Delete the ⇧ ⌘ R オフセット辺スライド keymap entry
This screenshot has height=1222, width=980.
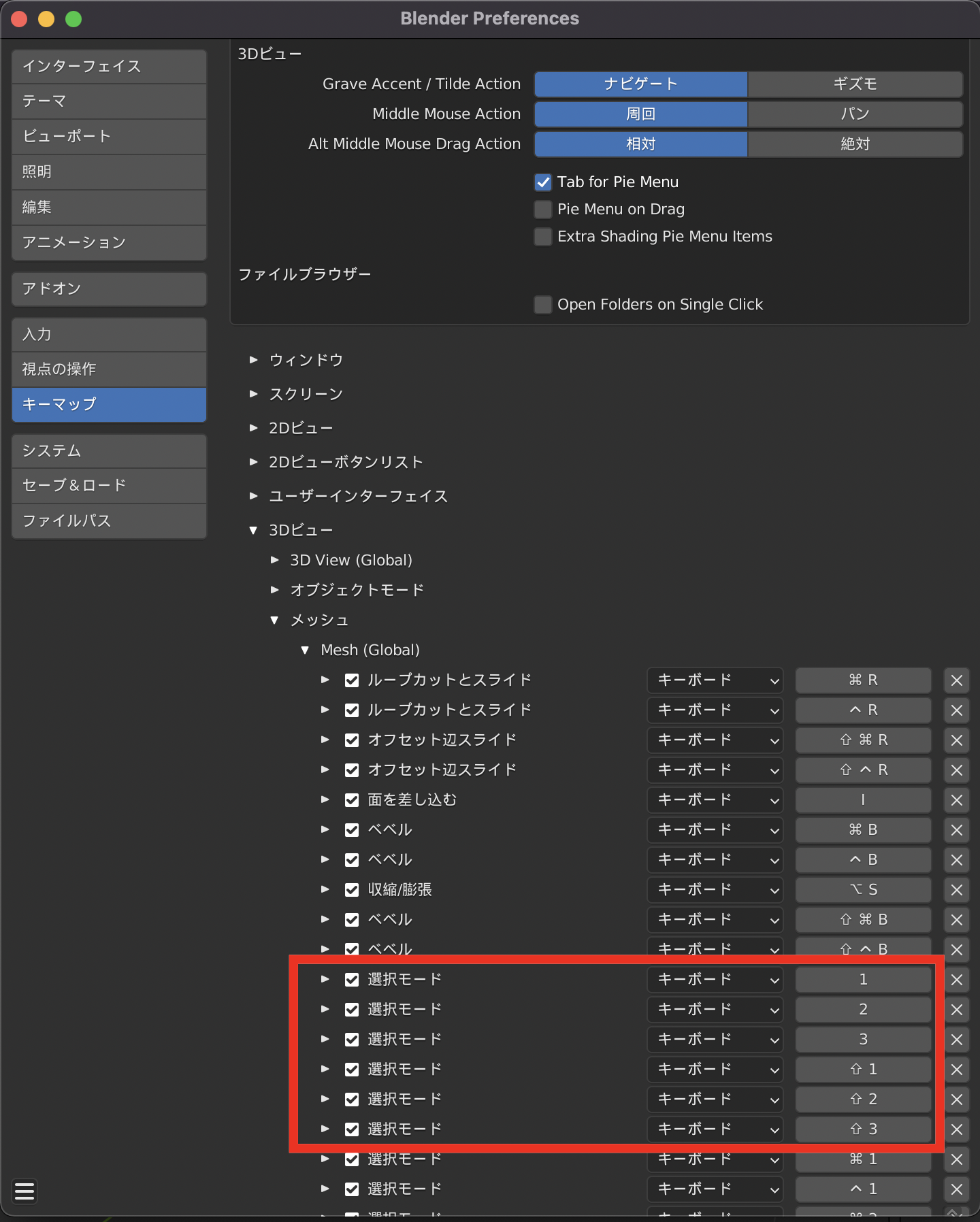956,740
